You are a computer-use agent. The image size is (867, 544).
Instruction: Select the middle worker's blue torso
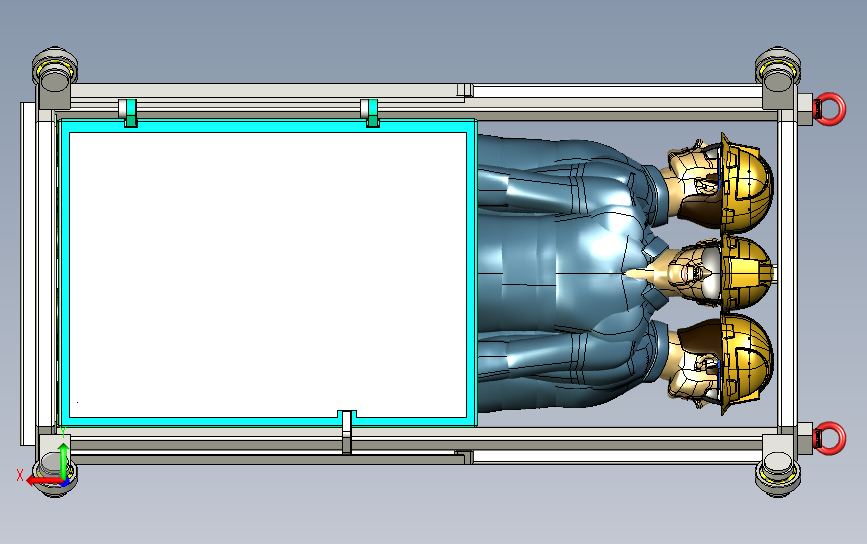coord(564,271)
